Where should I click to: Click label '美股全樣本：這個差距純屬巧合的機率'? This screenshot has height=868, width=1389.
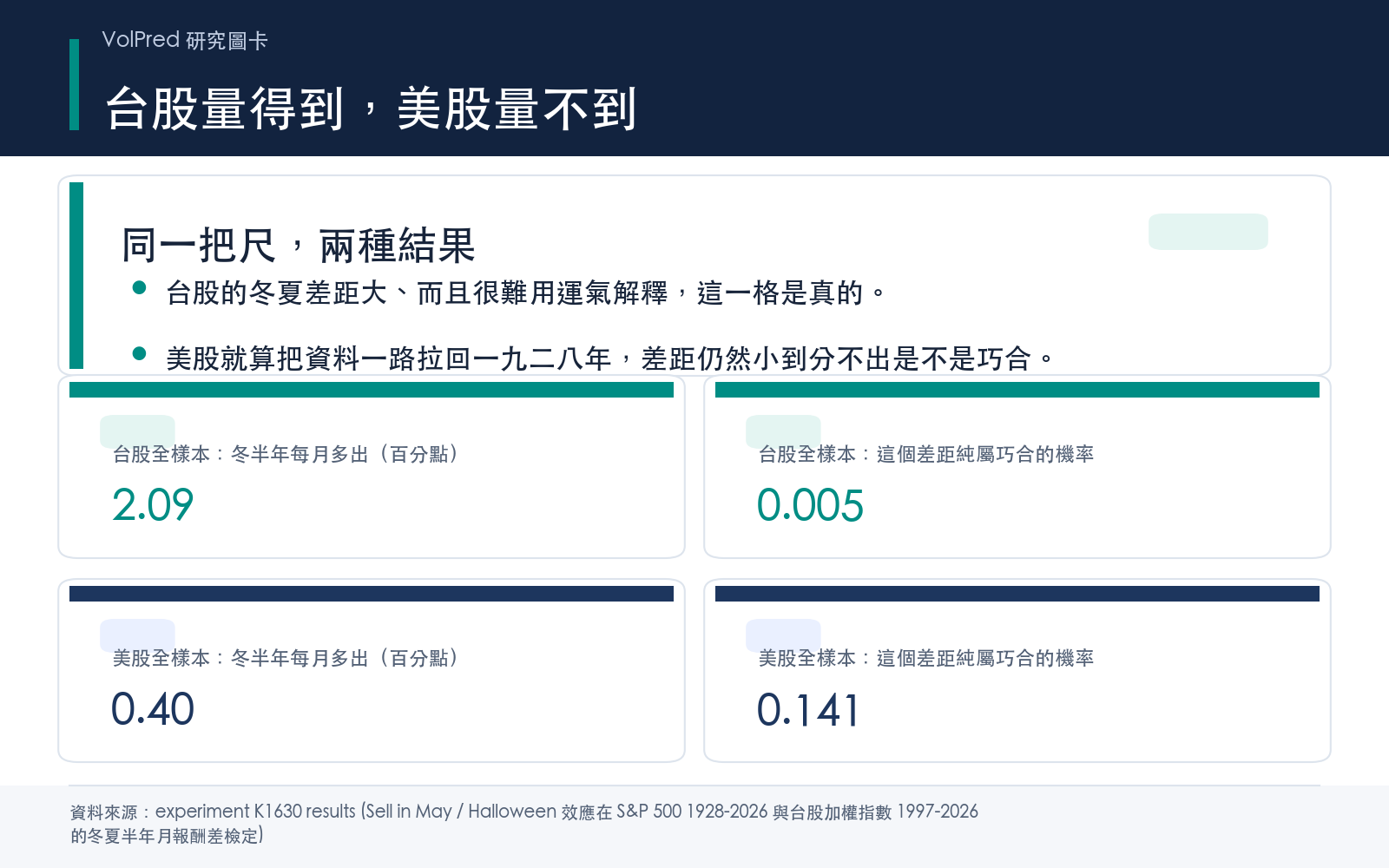[926, 658]
